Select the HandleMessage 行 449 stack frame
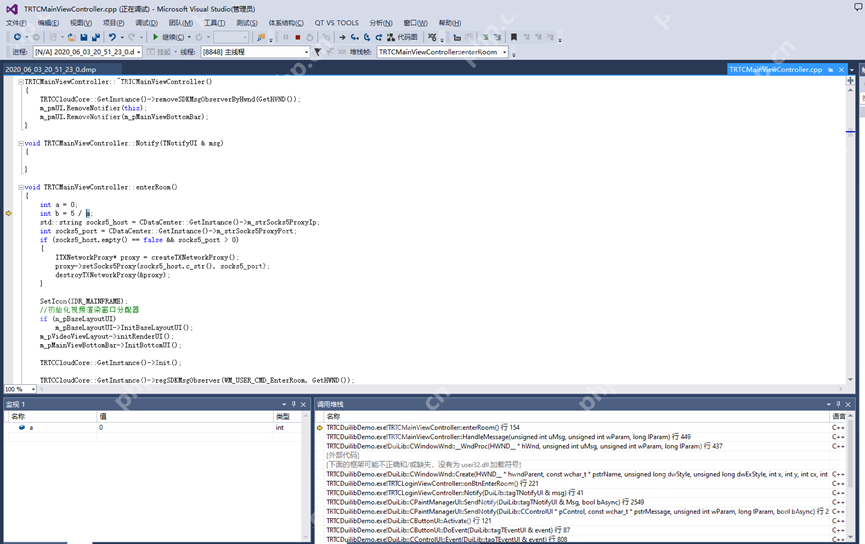This screenshot has width=865, height=544. [508, 437]
